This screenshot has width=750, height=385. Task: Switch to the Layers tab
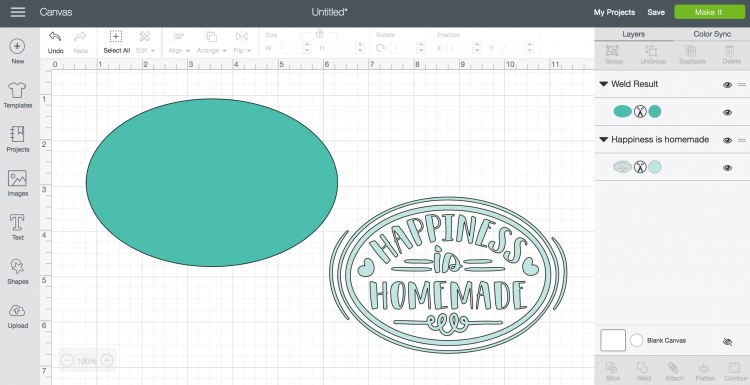(633, 34)
